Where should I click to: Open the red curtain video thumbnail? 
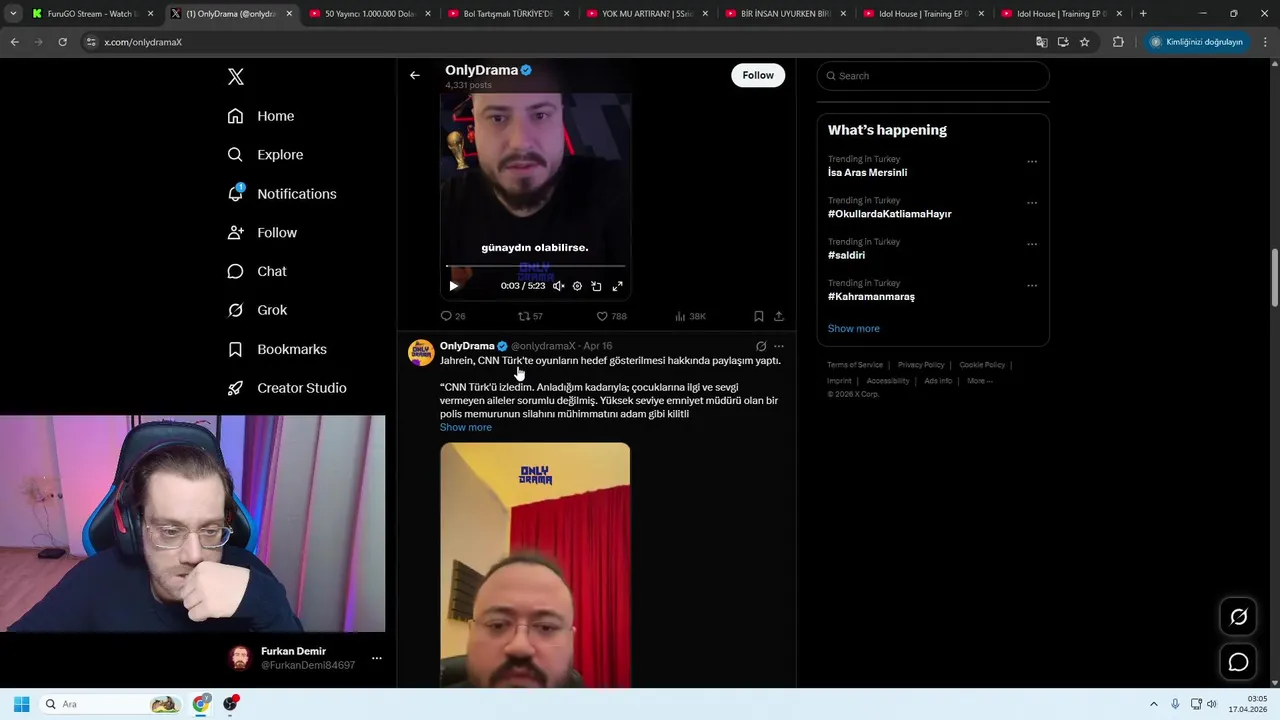coord(535,565)
